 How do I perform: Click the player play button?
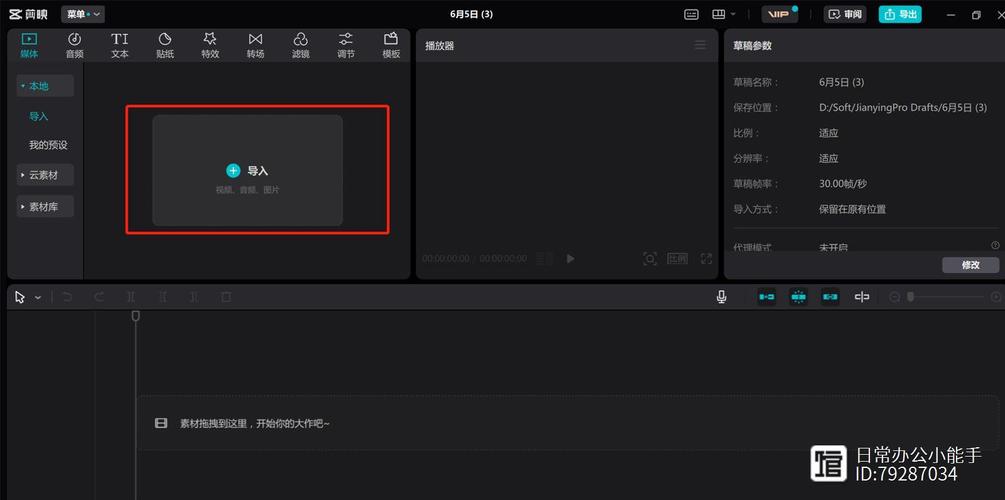click(570, 258)
